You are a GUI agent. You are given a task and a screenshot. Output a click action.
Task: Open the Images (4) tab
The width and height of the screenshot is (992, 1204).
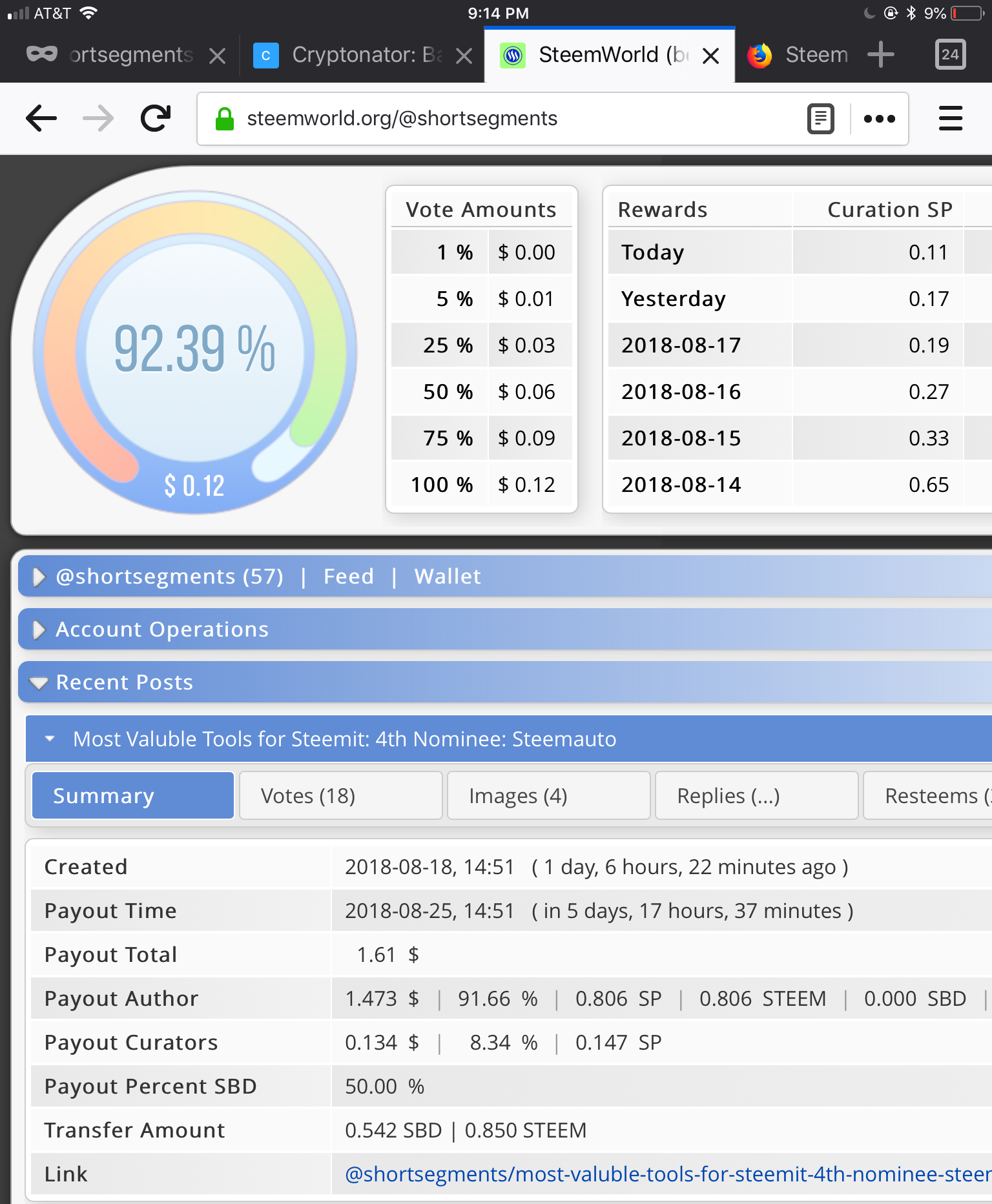tap(549, 796)
